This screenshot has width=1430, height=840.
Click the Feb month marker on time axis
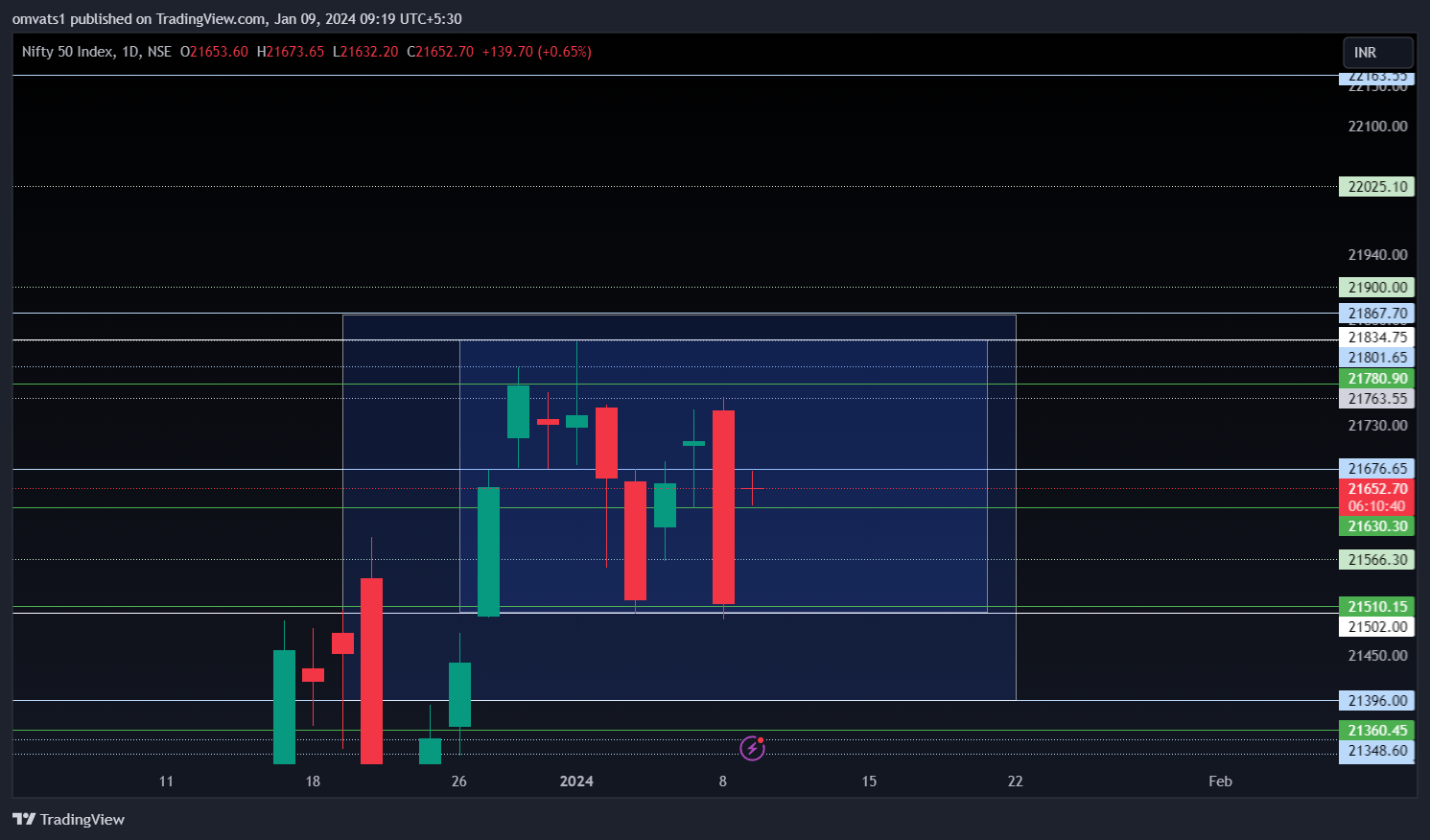click(1220, 782)
